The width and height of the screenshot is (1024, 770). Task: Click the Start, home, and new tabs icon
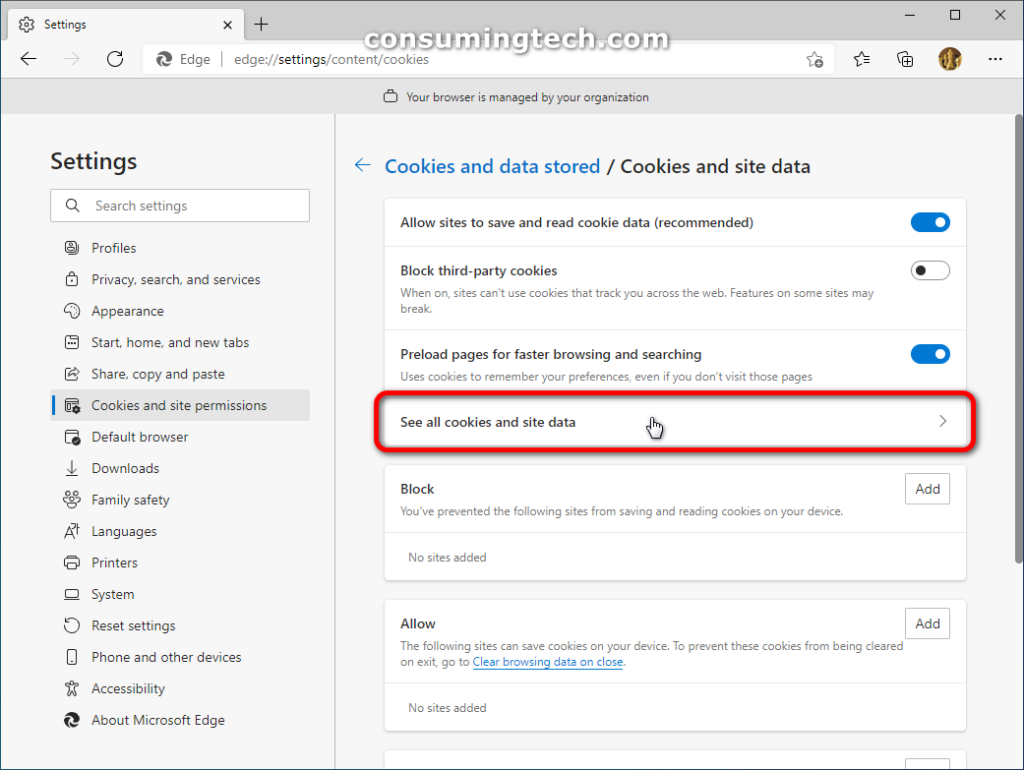coord(72,342)
